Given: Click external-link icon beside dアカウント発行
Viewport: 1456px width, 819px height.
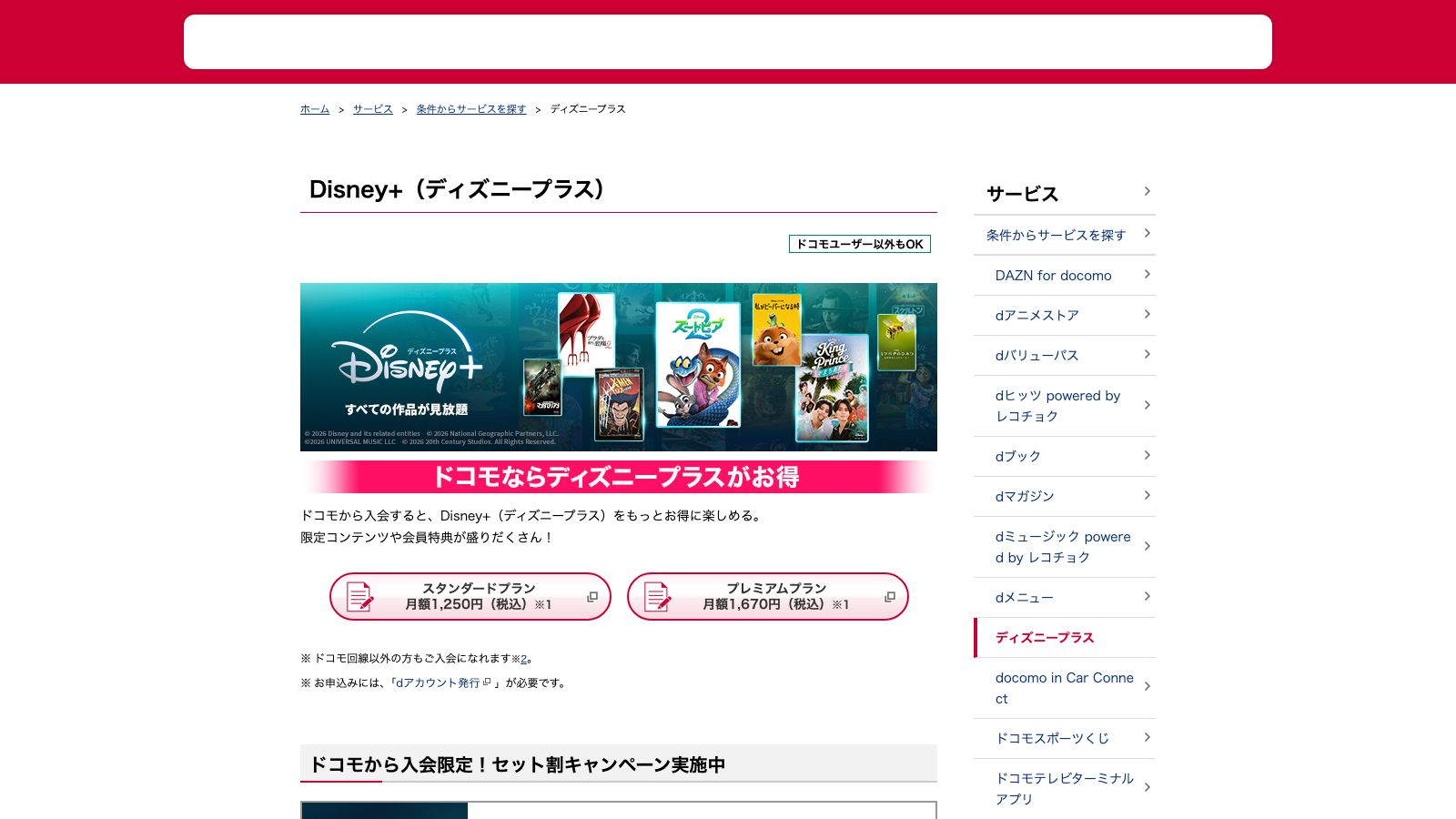Looking at the screenshot, I should [487, 682].
